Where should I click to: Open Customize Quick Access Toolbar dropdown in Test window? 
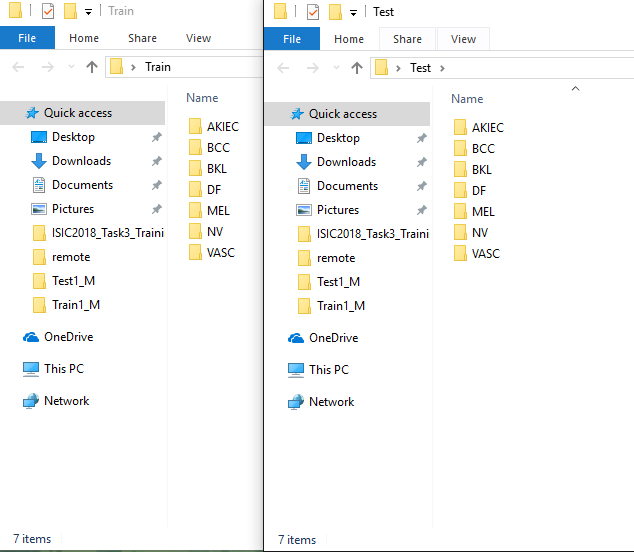pos(353,13)
